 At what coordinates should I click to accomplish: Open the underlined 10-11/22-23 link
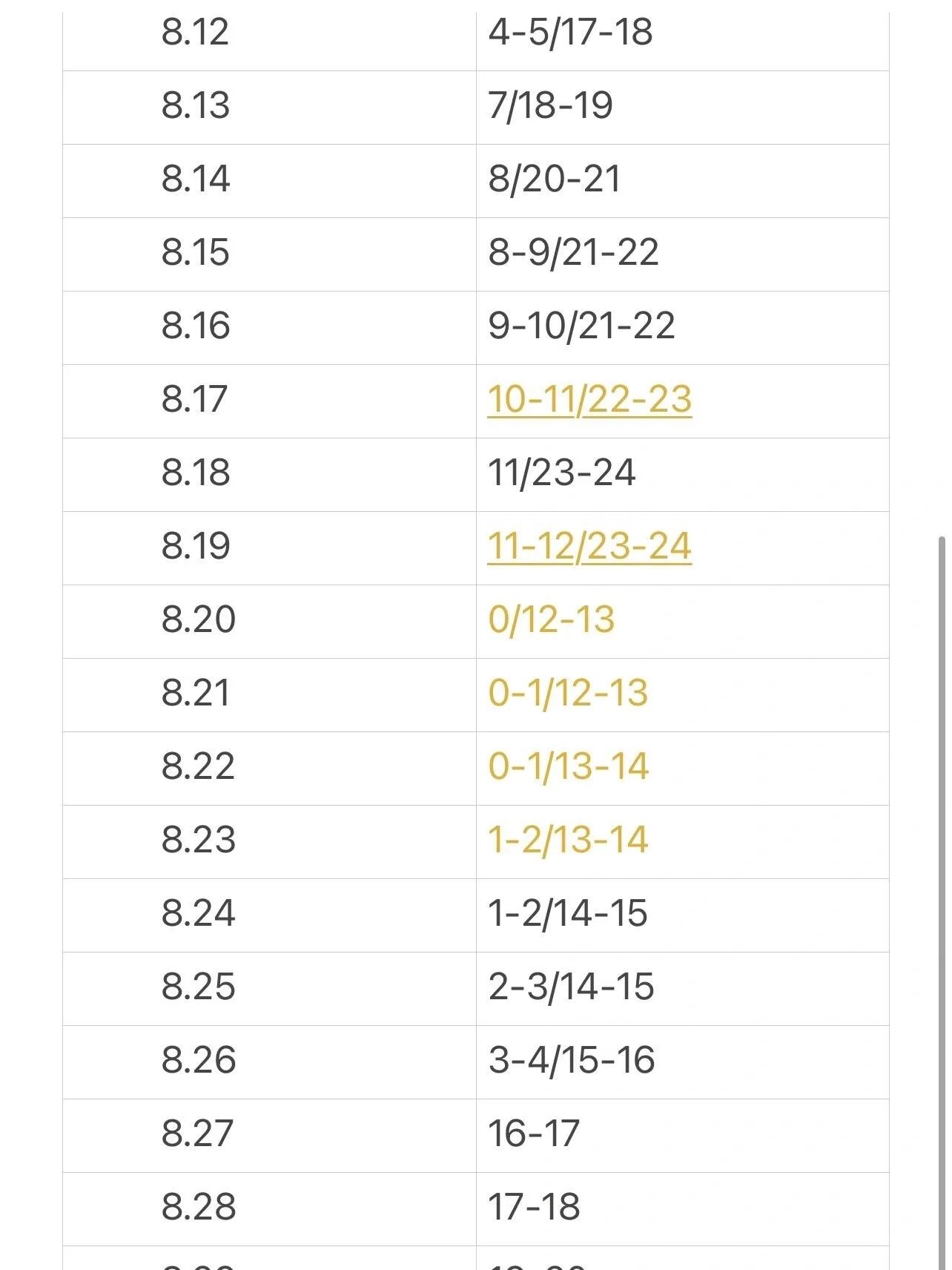pyautogui.click(x=589, y=400)
